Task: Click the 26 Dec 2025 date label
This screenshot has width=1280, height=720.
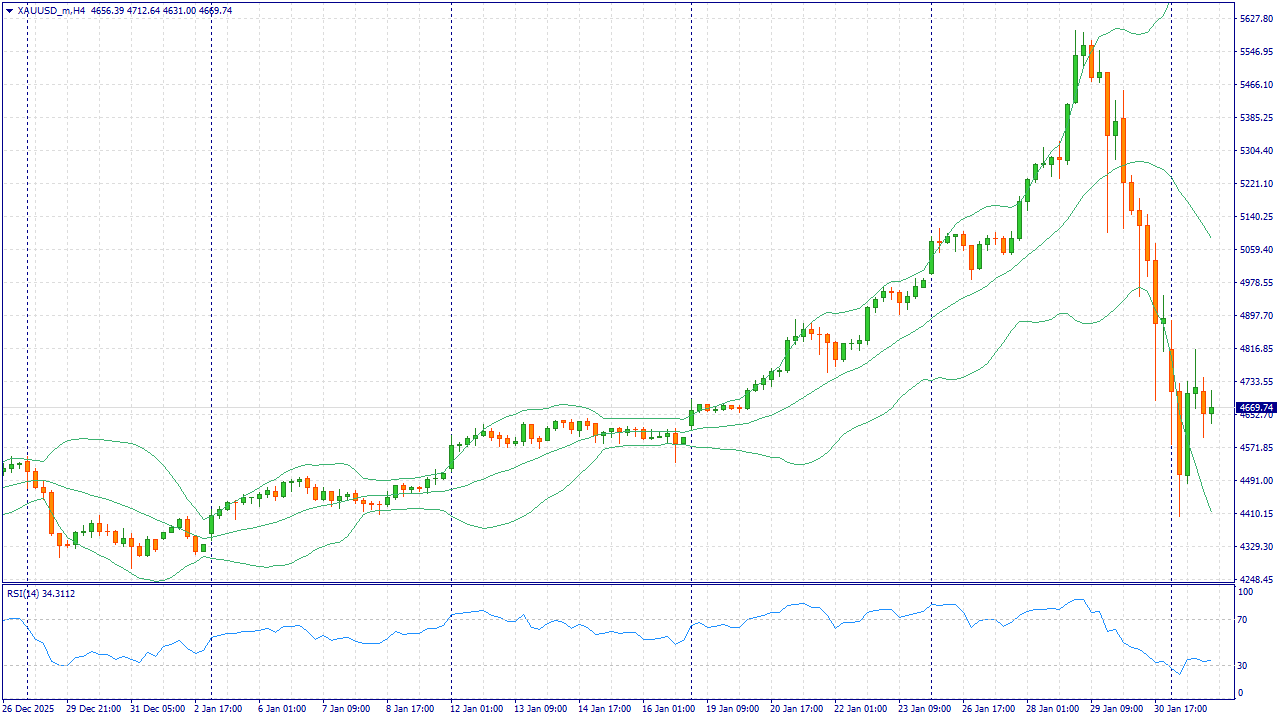Action: pyautogui.click(x=27, y=709)
